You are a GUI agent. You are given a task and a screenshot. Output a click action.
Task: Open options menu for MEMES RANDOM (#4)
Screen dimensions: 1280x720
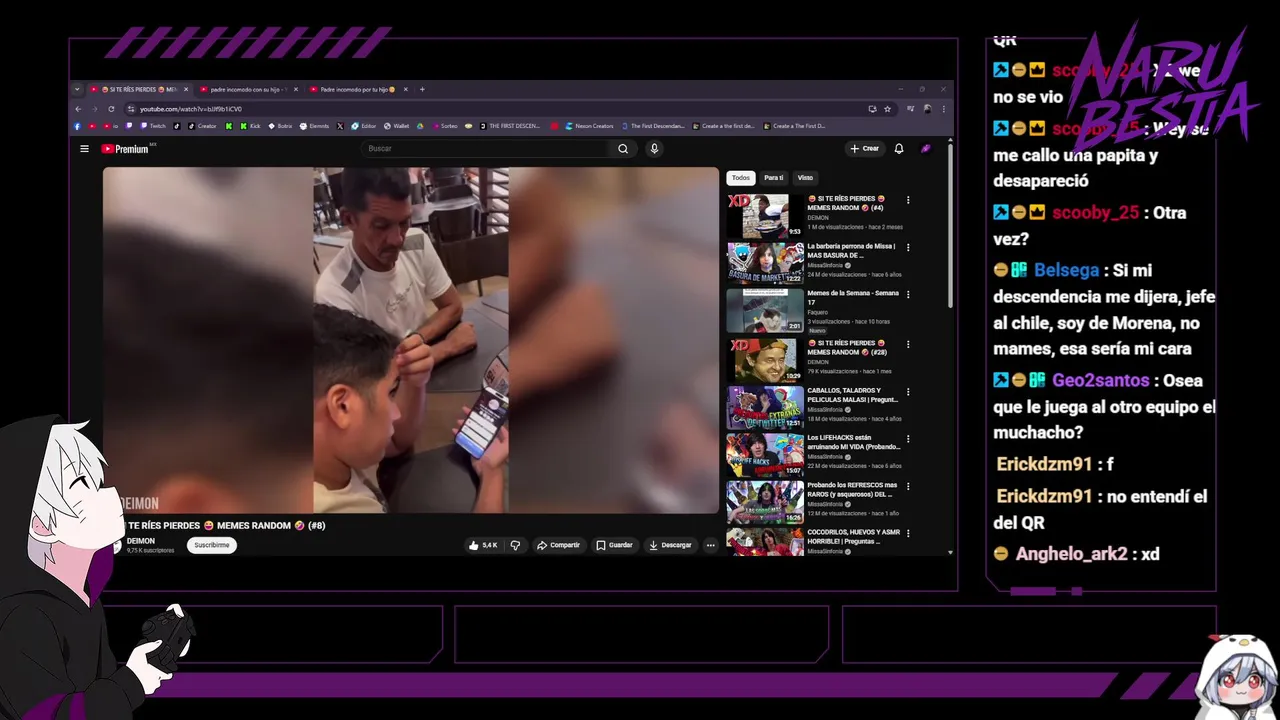pyautogui.click(x=908, y=200)
